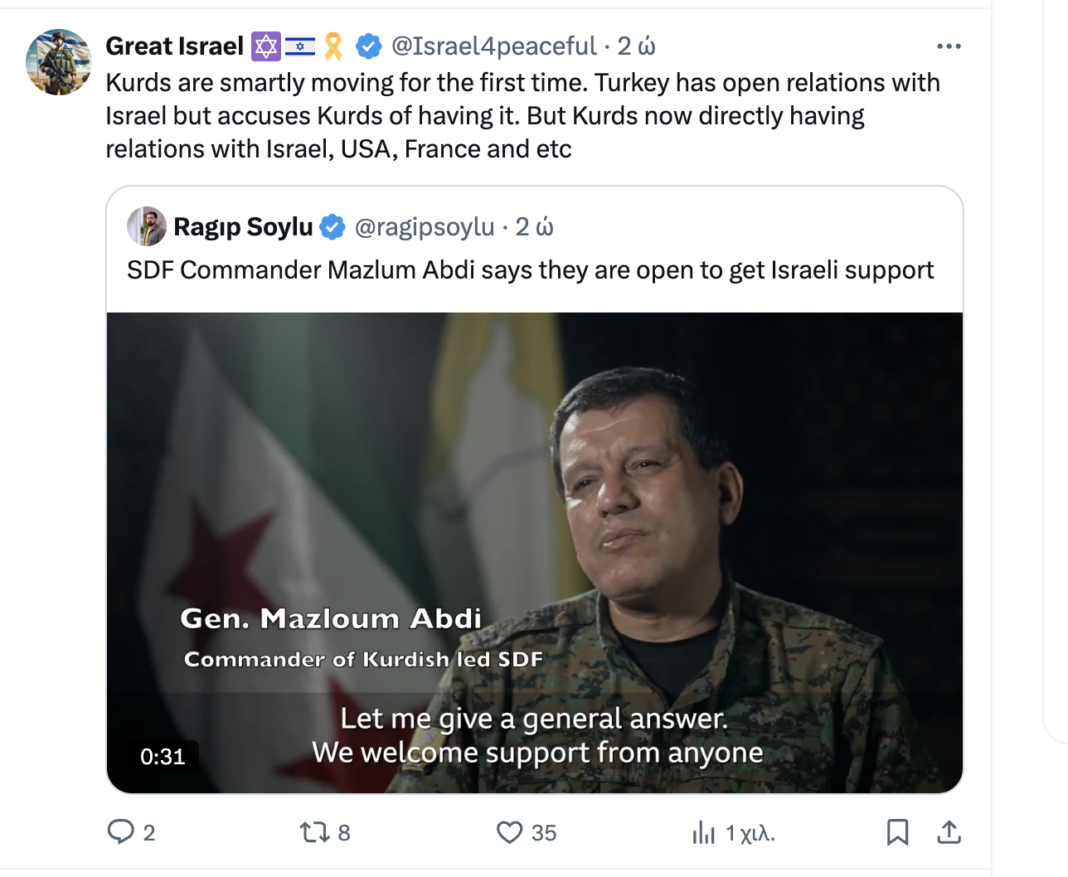Click the Great Israel display name
The height and width of the screenshot is (877, 1068).
pos(175,46)
